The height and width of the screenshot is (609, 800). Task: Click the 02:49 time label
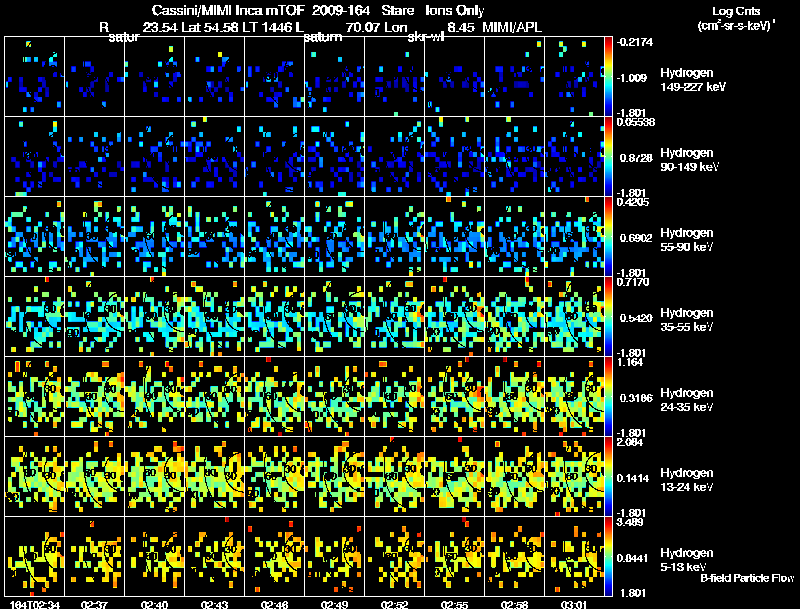[334, 605]
